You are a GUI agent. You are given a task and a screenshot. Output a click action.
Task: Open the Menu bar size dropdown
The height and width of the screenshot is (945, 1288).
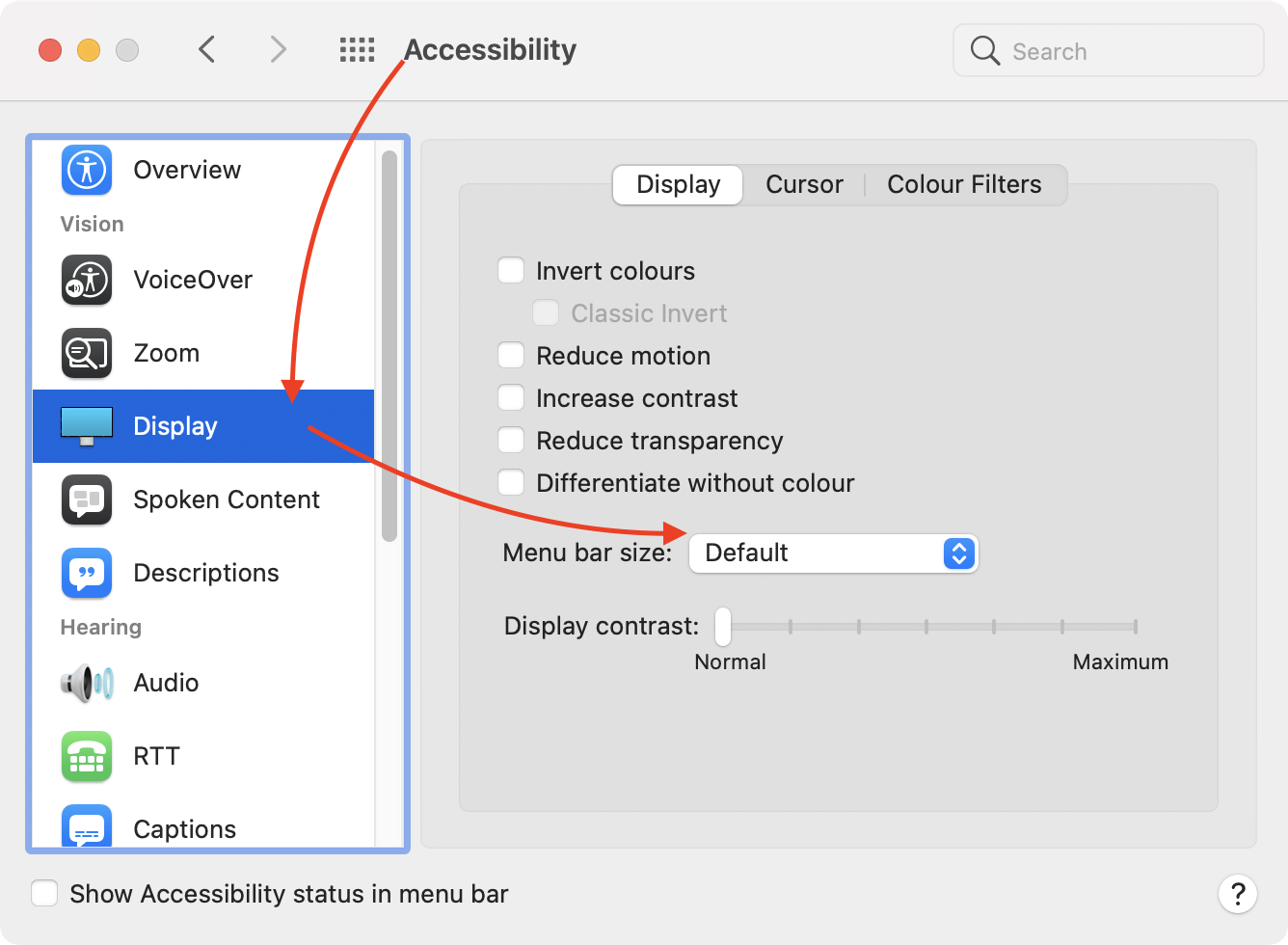(x=833, y=553)
